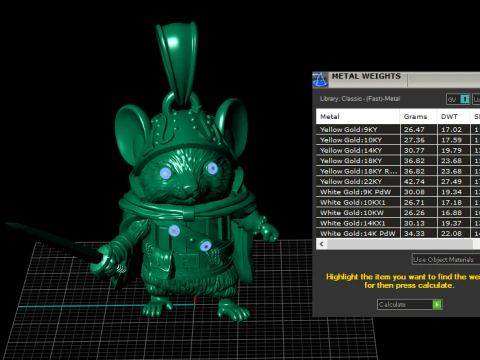Click the 22.08 DWT cell

point(454,233)
